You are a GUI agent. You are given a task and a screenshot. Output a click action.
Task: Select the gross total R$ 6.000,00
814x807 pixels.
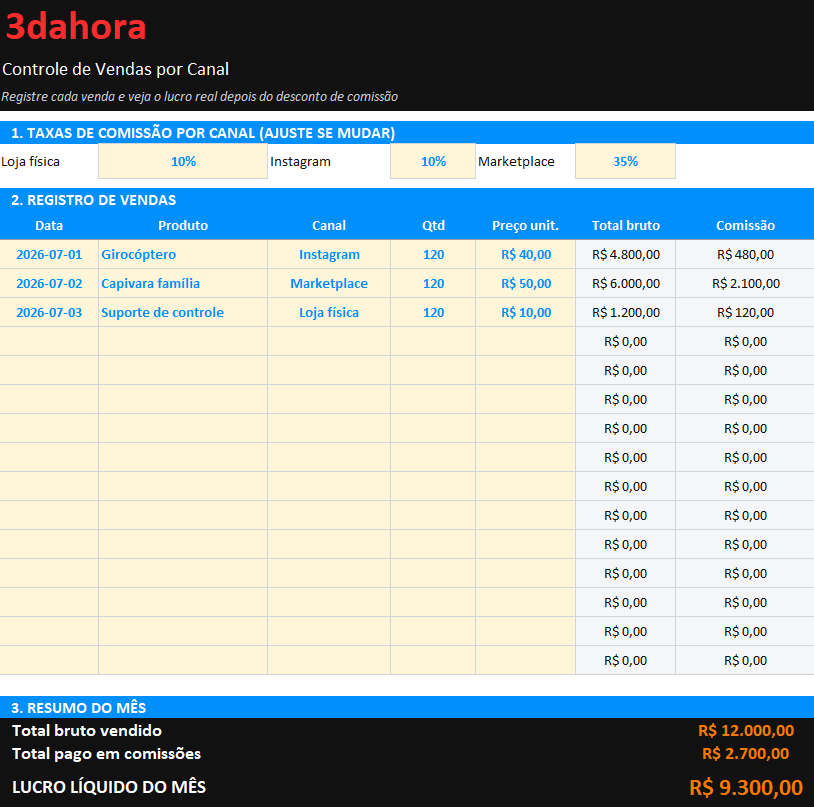626,283
